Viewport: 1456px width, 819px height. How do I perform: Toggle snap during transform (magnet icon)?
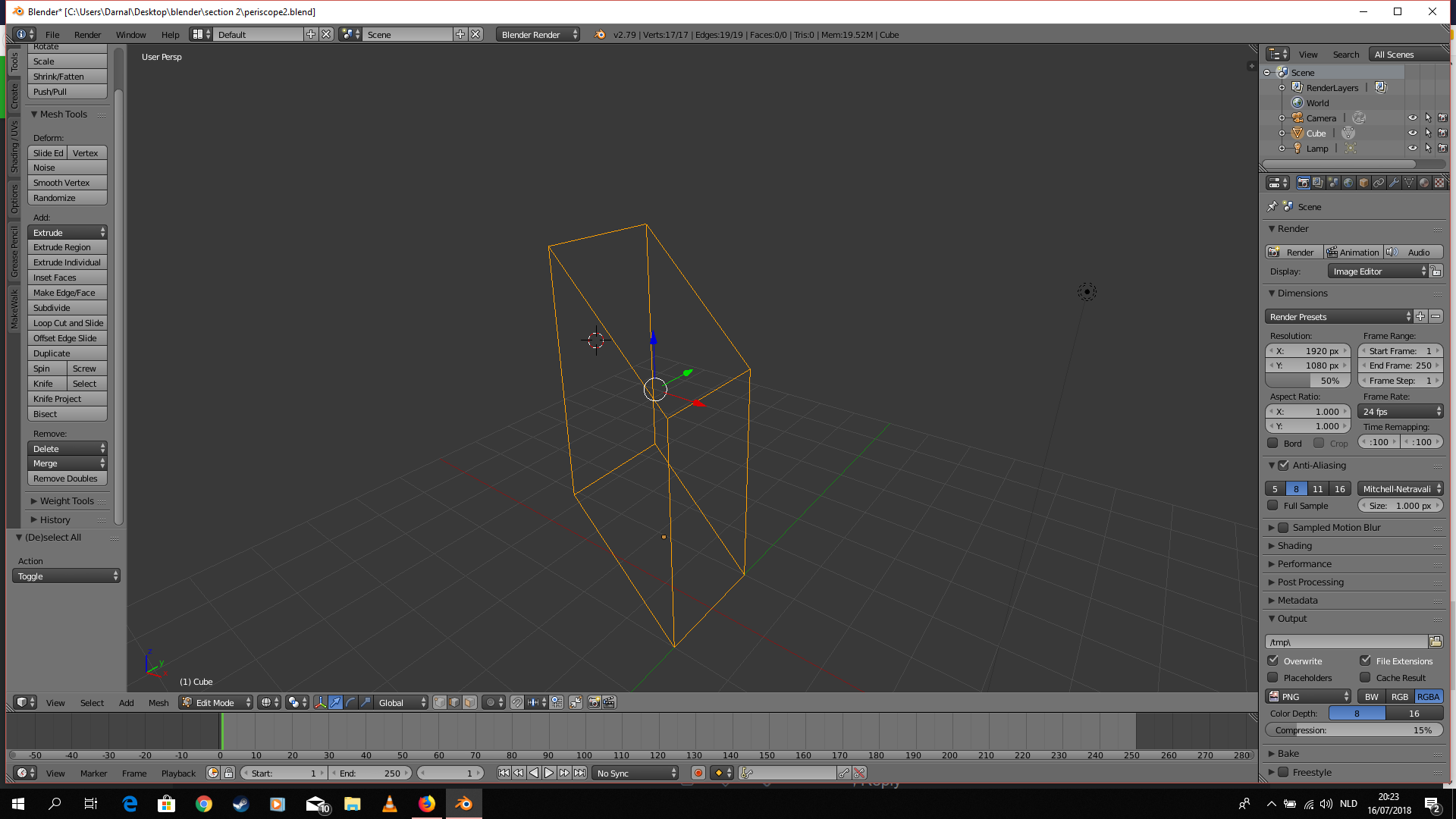pos(516,702)
